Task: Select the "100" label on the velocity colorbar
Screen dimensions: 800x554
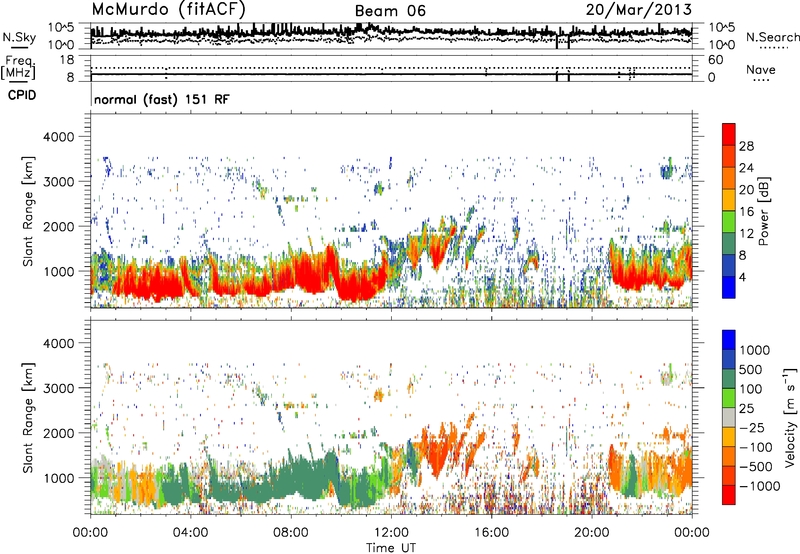Action: [751, 389]
